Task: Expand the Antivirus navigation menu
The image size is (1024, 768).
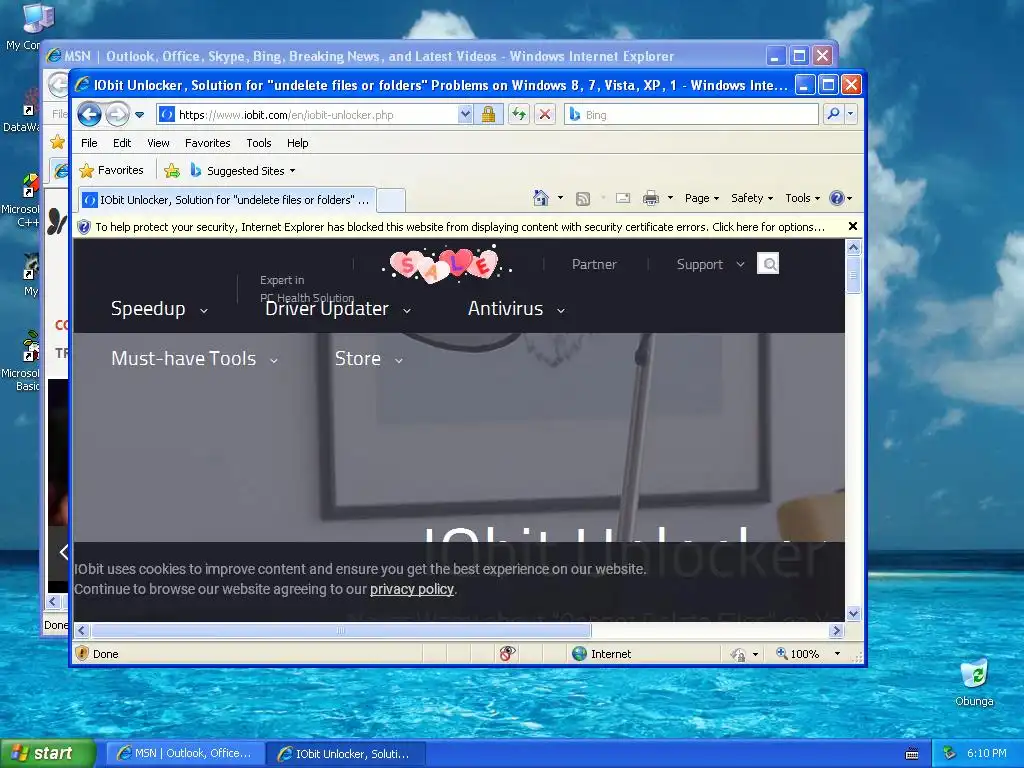Action: [517, 308]
